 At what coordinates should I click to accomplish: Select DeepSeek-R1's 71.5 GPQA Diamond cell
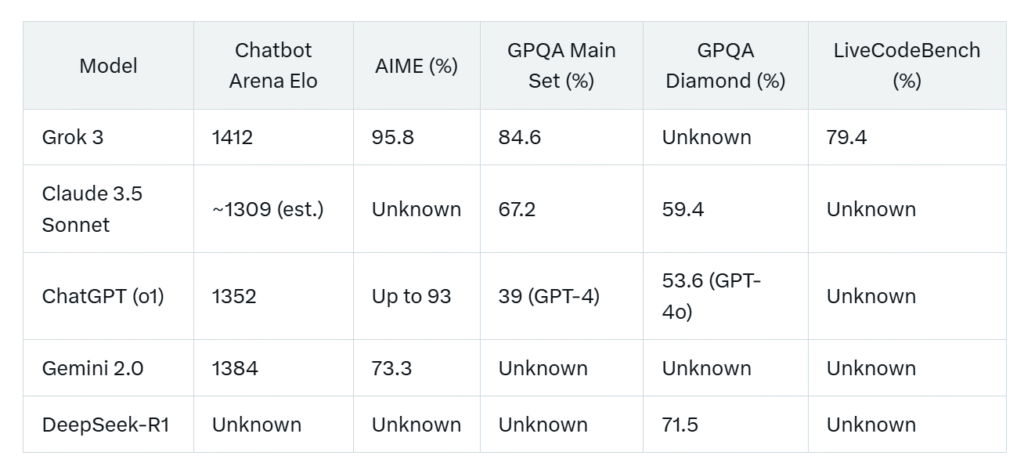(680, 424)
